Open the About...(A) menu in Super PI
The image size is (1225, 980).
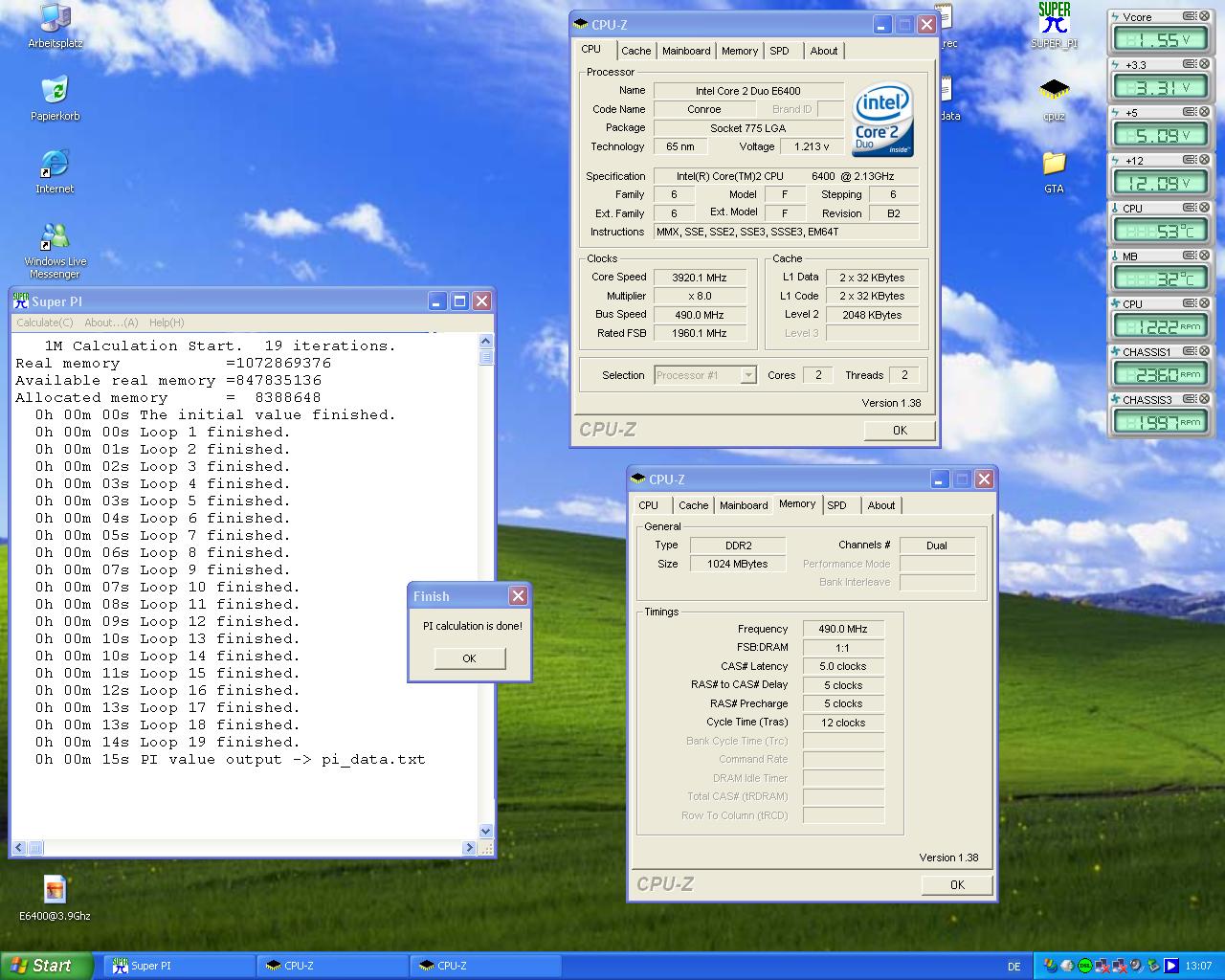pyautogui.click(x=111, y=323)
